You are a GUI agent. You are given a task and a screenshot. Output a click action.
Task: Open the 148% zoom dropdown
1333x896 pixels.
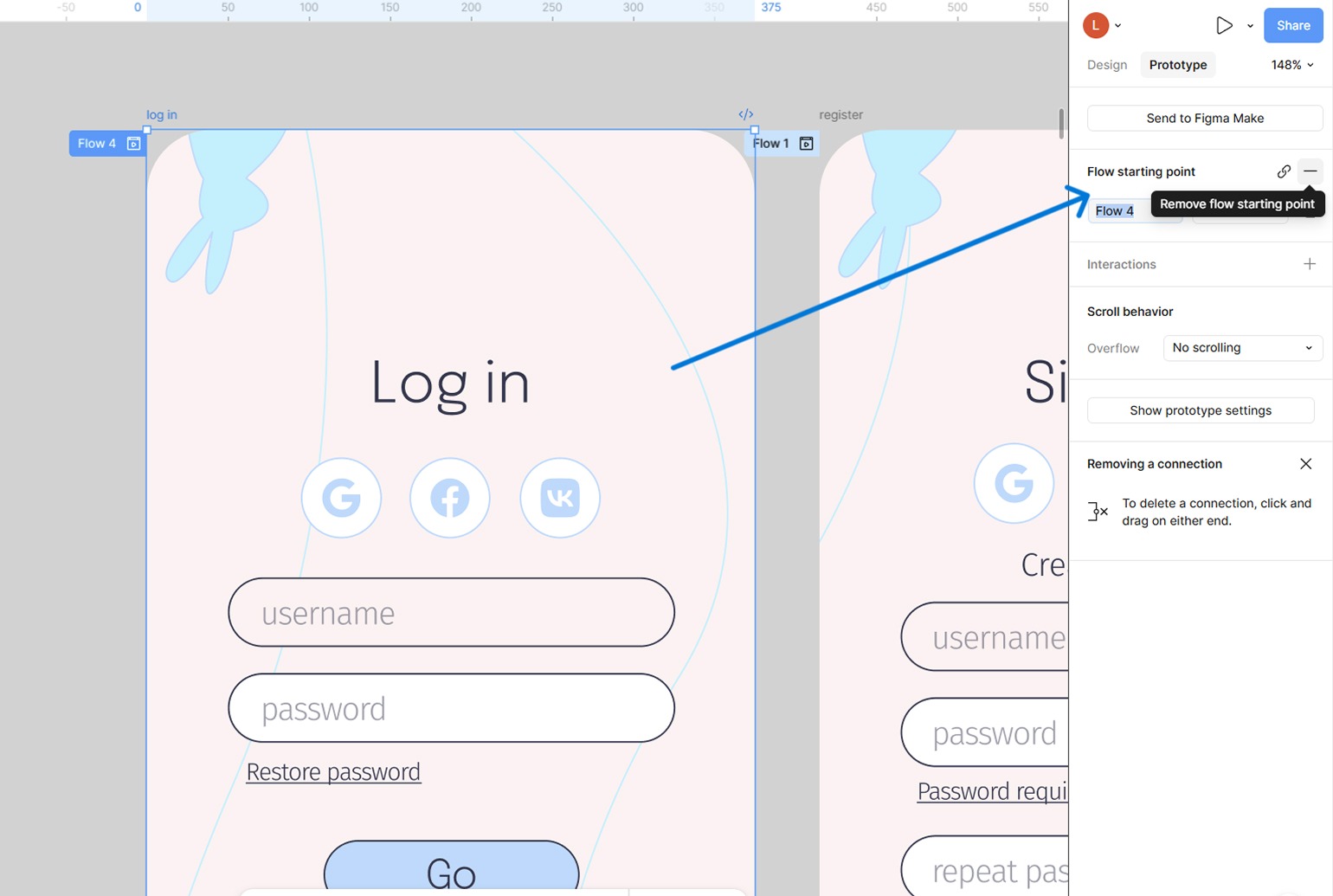pos(1291,65)
